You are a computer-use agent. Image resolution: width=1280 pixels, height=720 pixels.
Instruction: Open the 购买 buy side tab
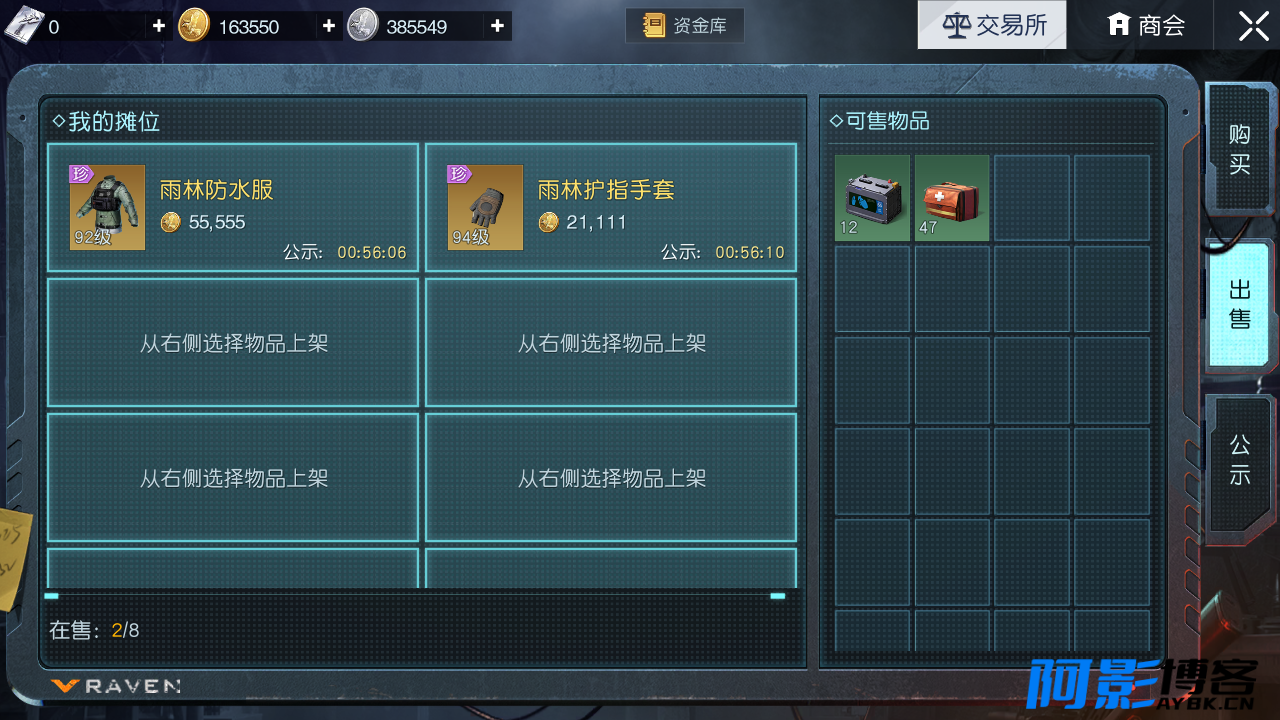(x=1240, y=149)
